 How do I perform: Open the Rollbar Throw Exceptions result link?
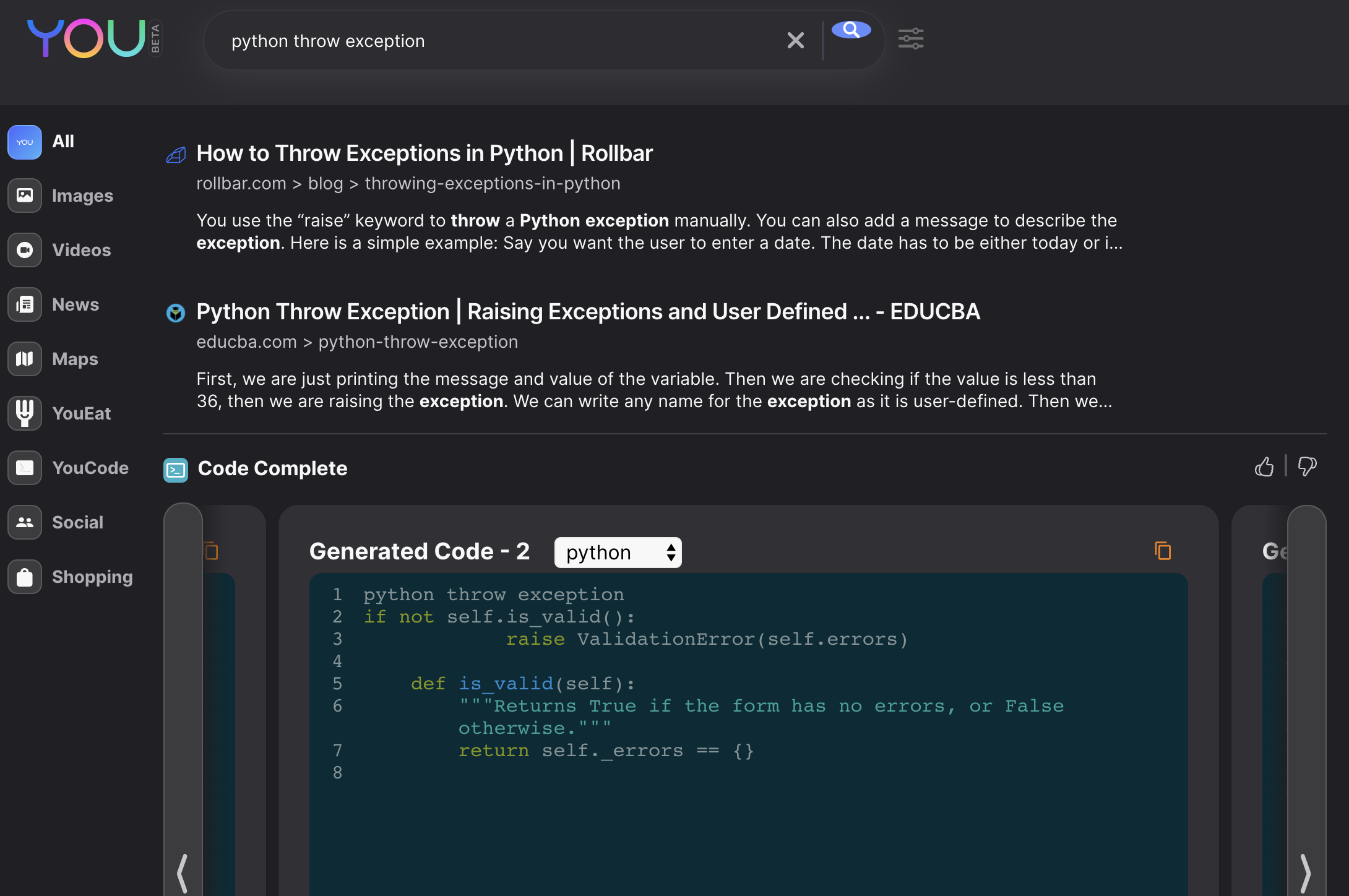click(x=425, y=153)
